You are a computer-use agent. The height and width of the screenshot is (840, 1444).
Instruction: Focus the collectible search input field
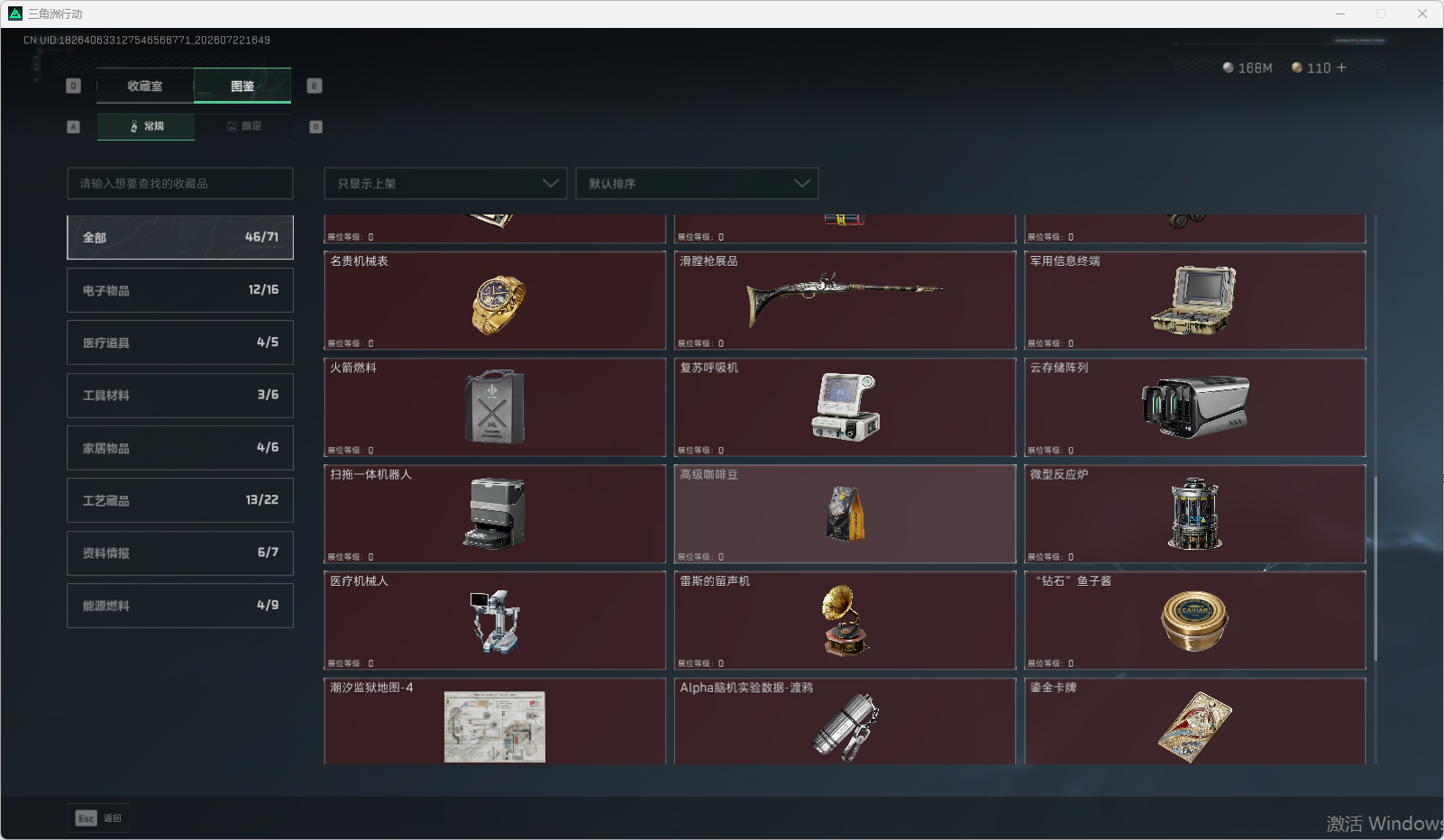(180, 184)
